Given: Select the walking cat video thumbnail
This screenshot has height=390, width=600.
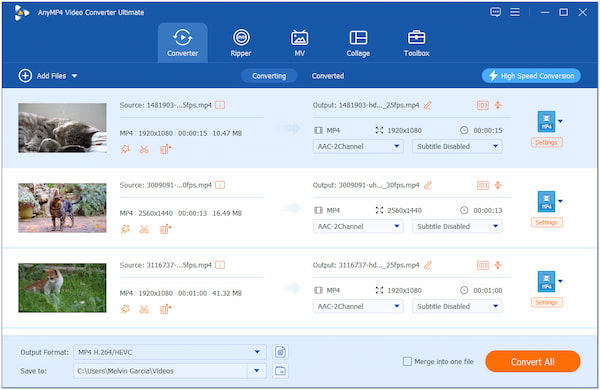Looking at the screenshot, I should [62, 208].
